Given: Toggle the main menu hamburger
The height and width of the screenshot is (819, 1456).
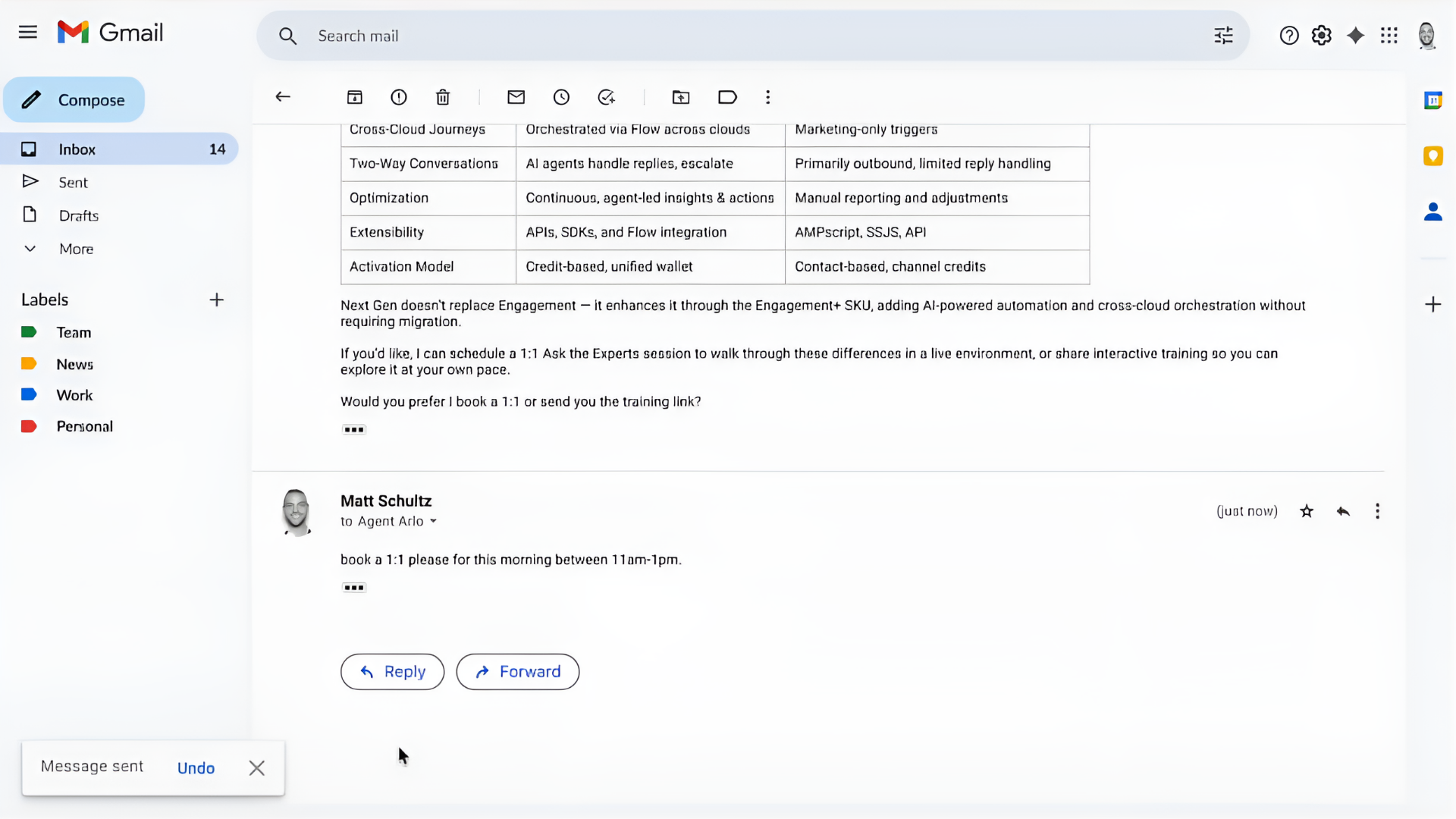Looking at the screenshot, I should coord(28,33).
